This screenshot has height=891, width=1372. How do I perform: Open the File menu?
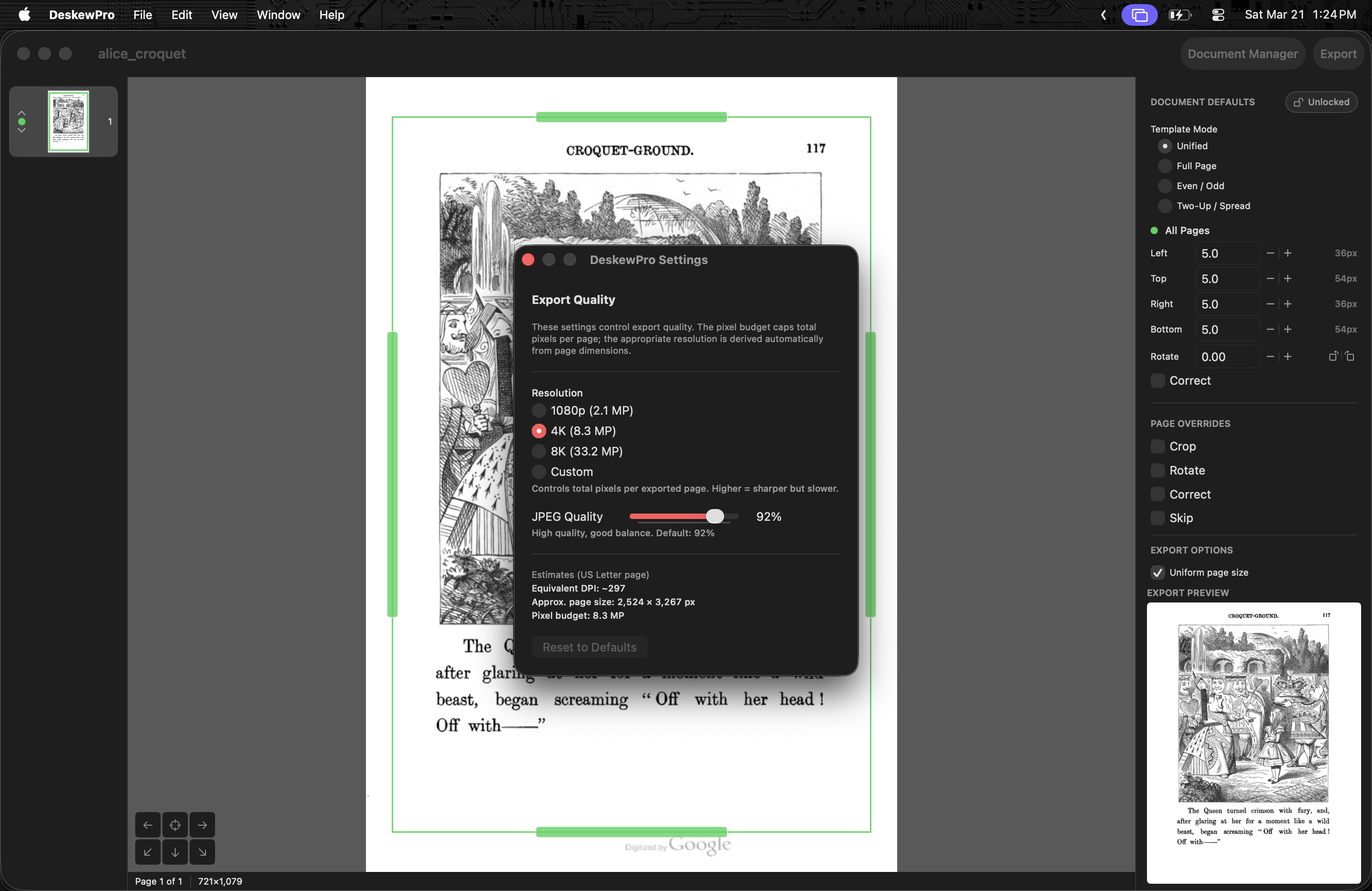[x=142, y=15]
